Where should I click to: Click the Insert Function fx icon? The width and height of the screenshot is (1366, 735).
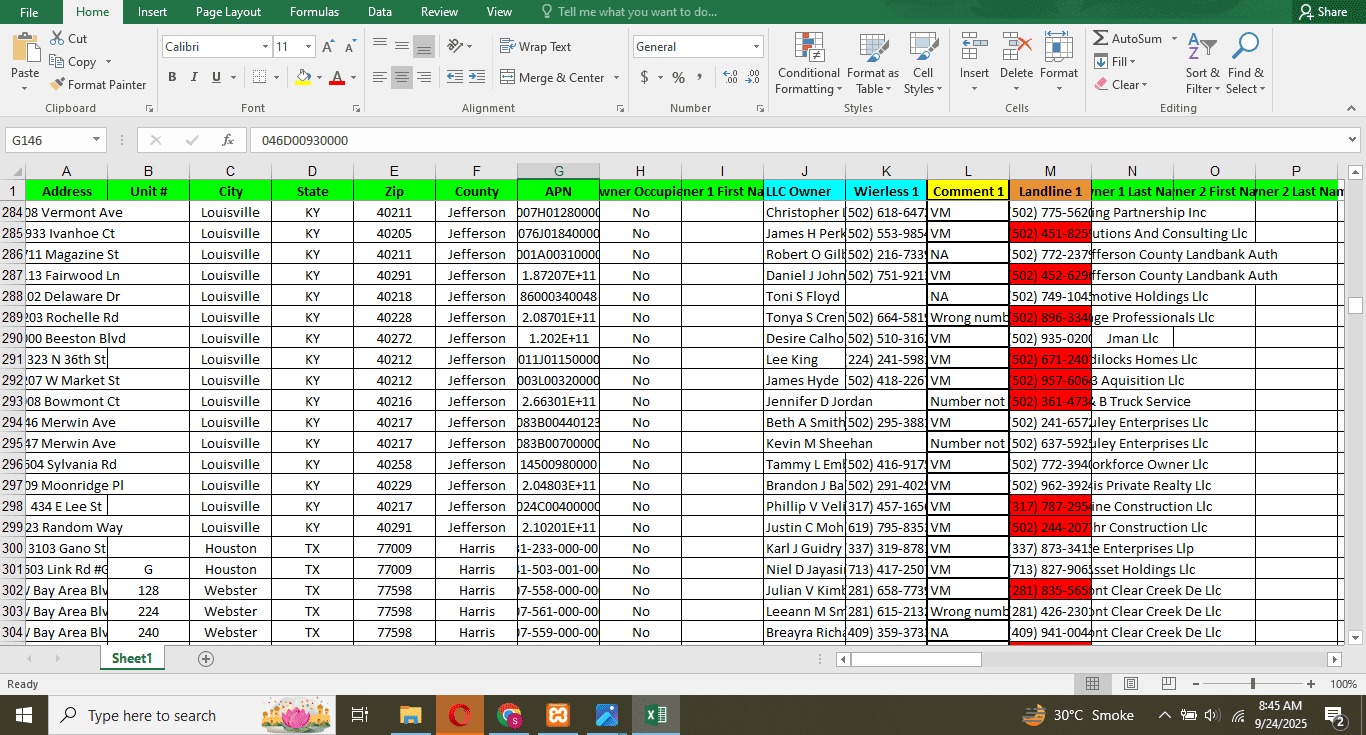(x=228, y=141)
